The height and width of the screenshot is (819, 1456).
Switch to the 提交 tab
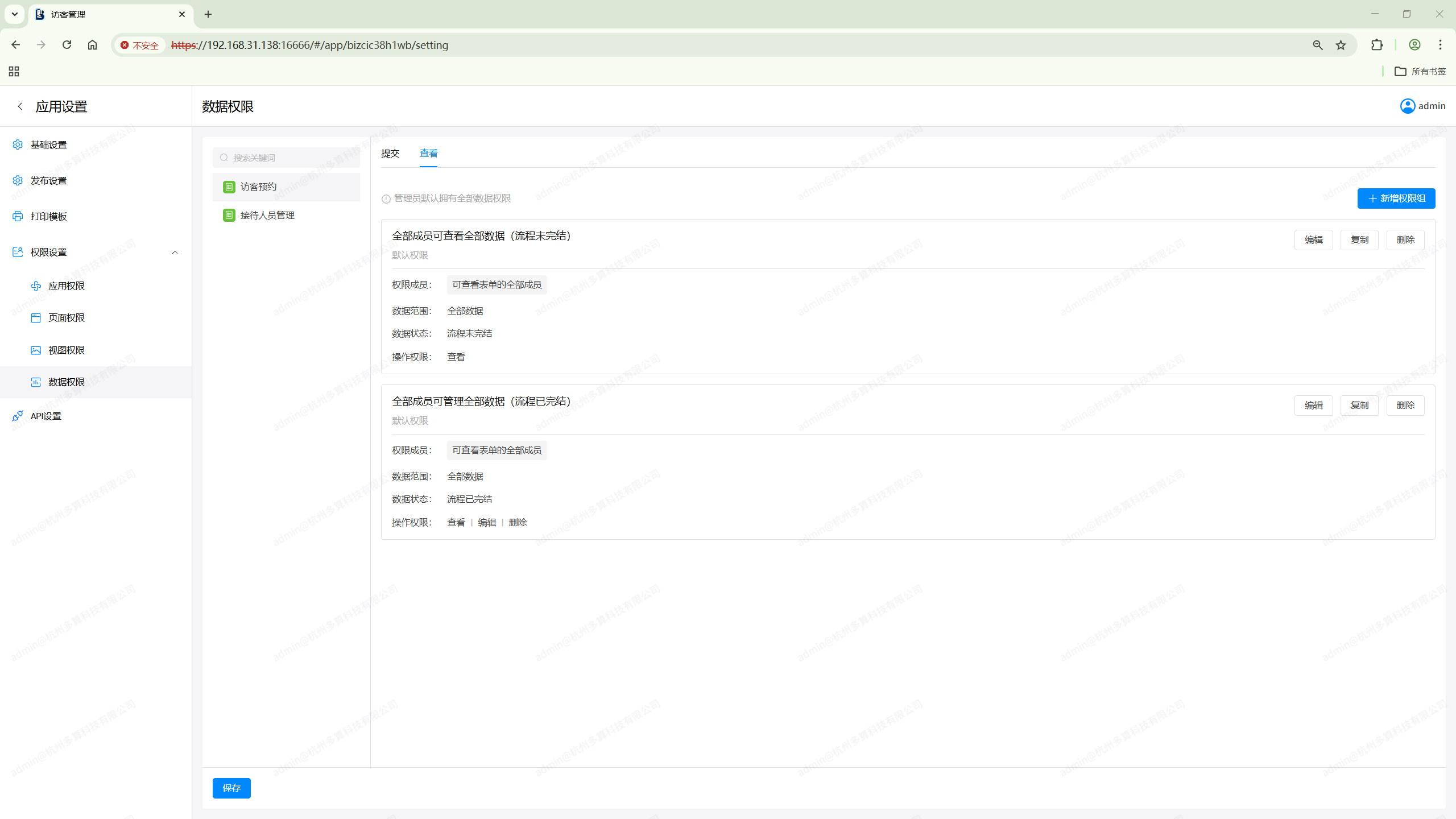tap(390, 153)
